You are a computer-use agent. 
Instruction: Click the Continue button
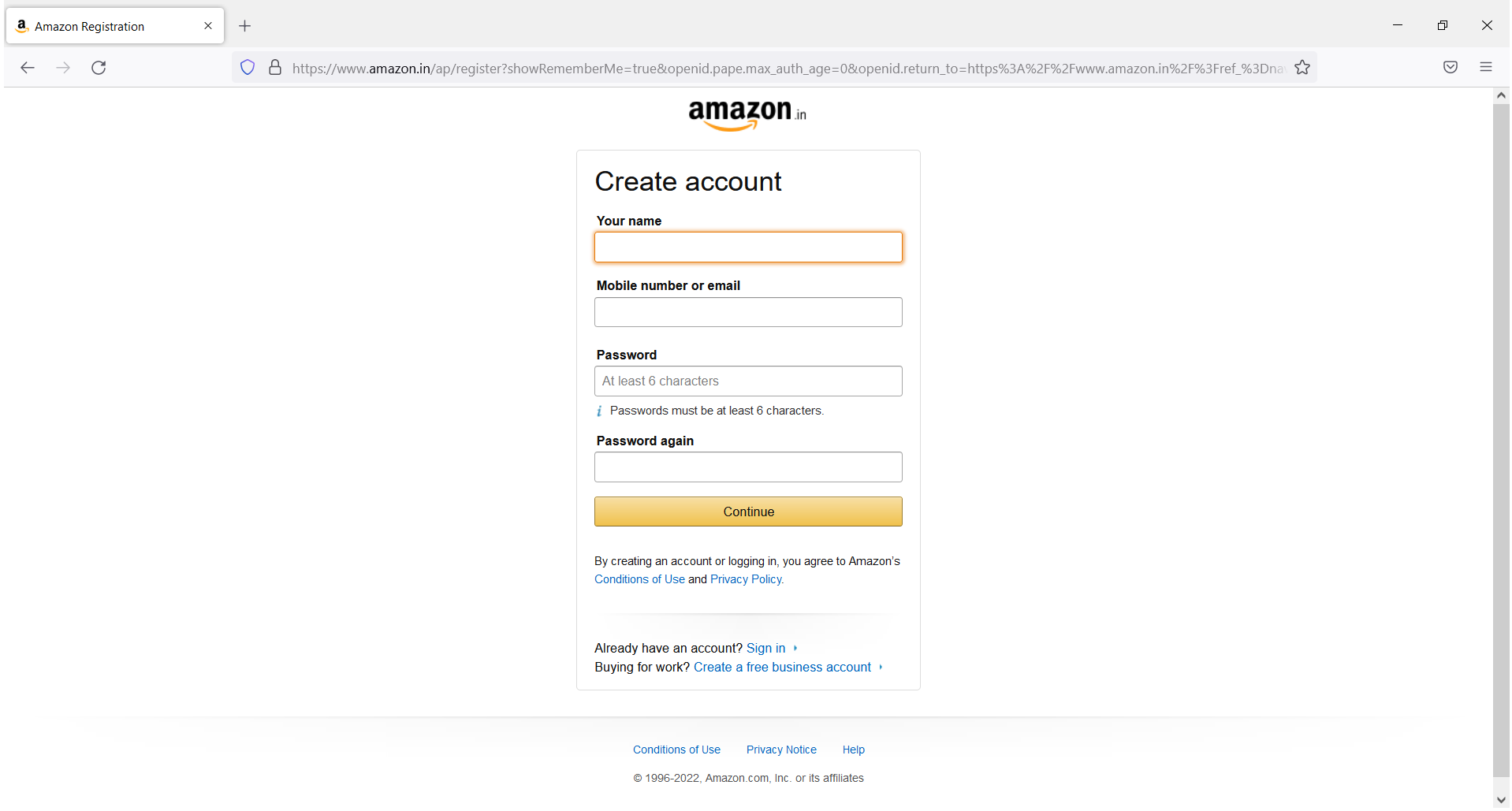click(x=747, y=511)
